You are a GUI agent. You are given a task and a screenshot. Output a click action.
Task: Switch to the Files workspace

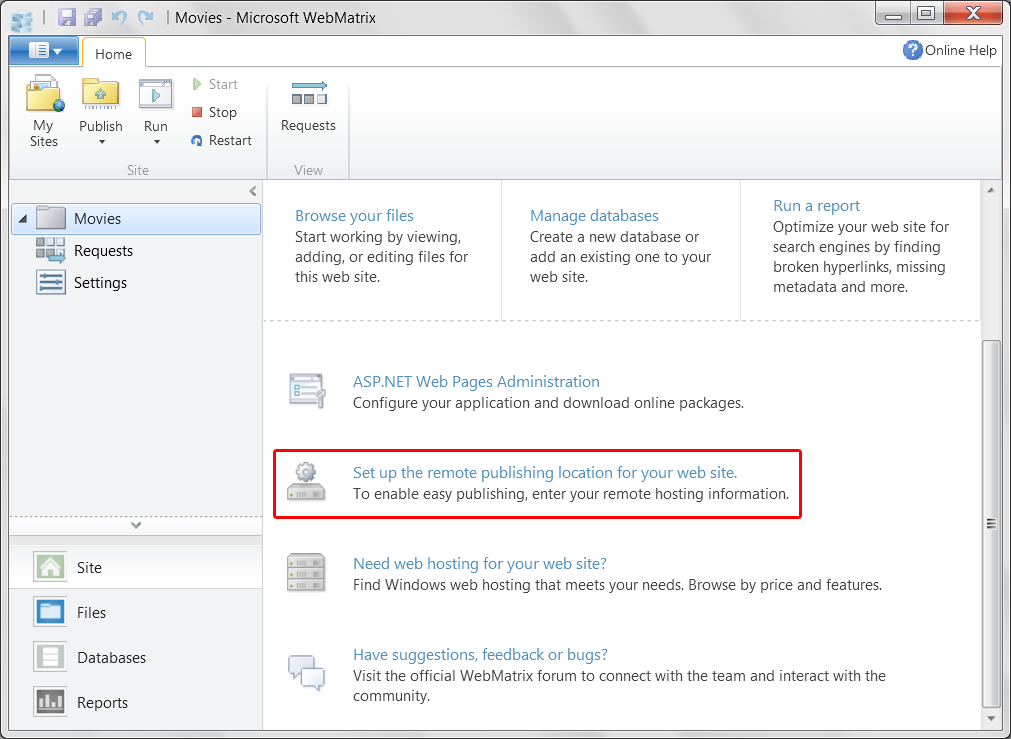pos(136,613)
